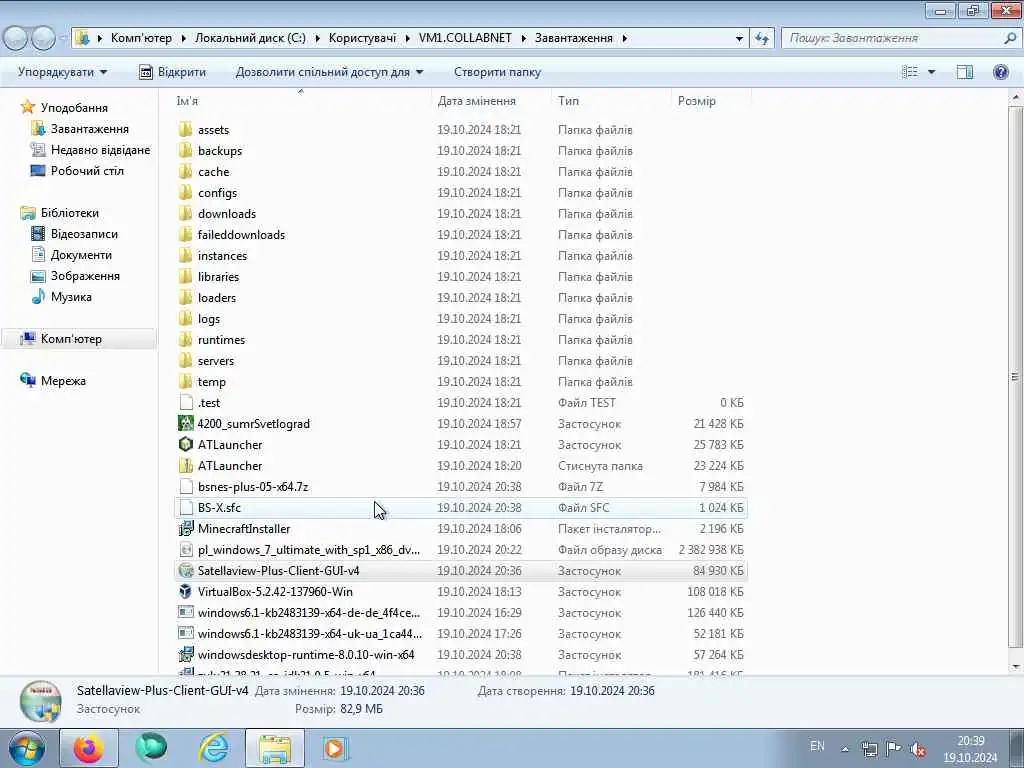
Task: Click the vertical scrollbar thumb in file list
Action: [x=1015, y=376]
